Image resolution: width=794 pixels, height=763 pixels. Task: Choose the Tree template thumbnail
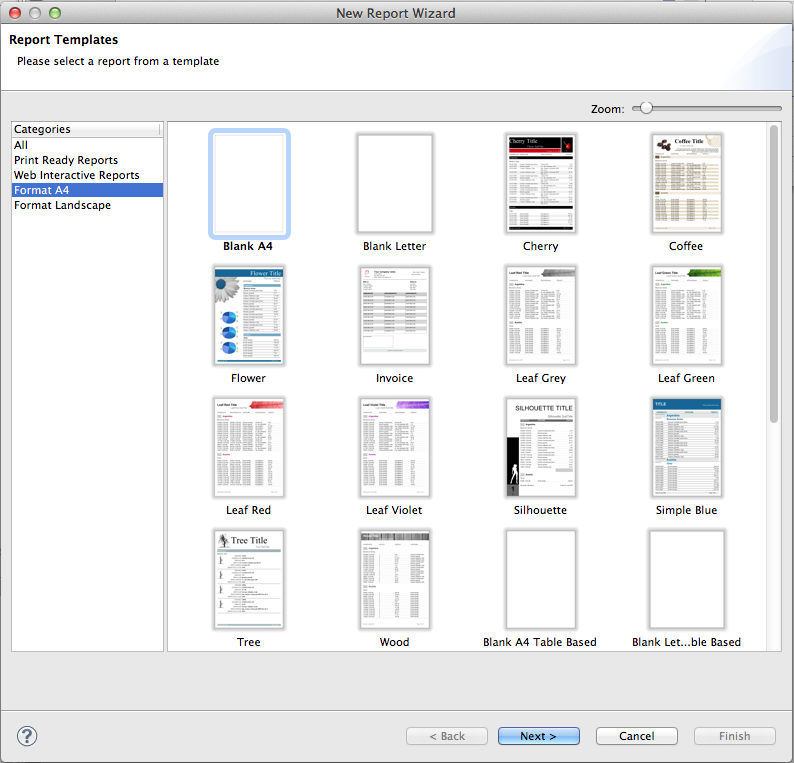point(249,580)
